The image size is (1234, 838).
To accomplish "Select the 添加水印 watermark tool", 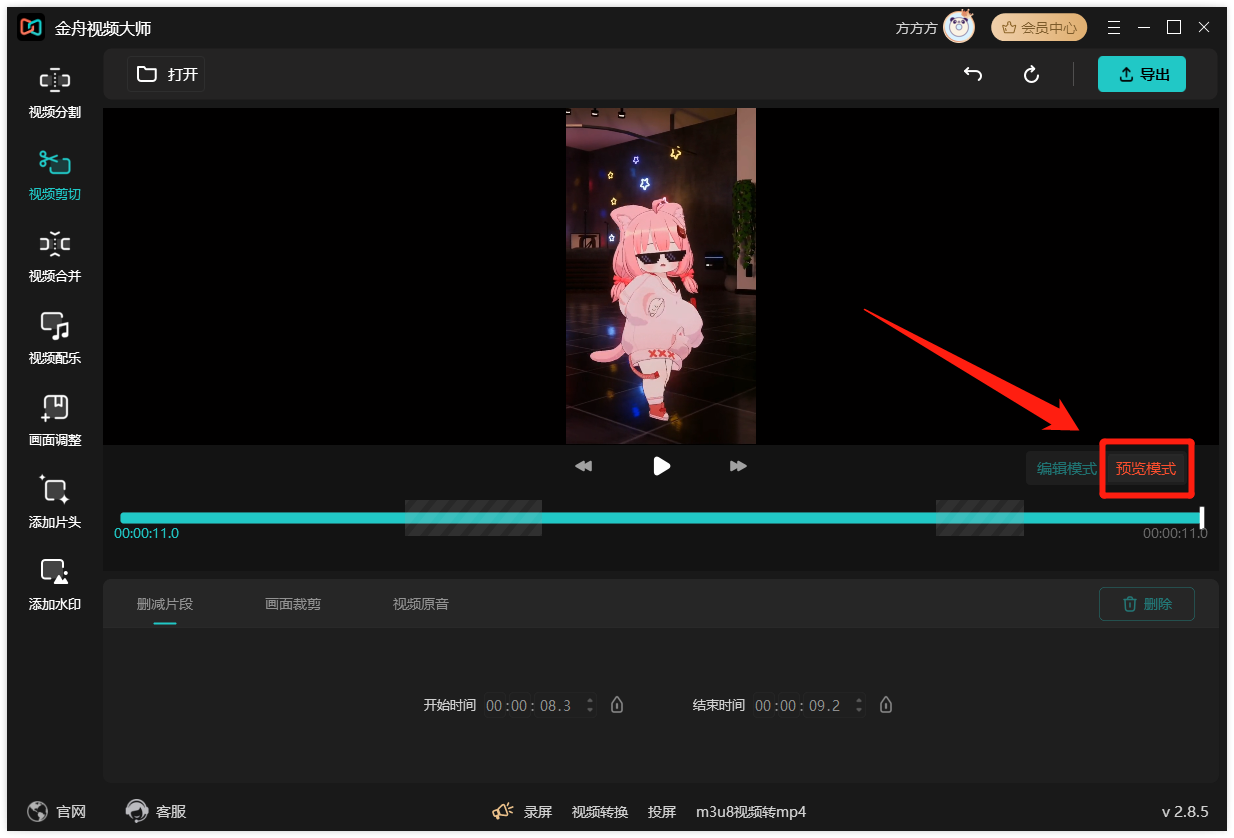I will pos(54,585).
